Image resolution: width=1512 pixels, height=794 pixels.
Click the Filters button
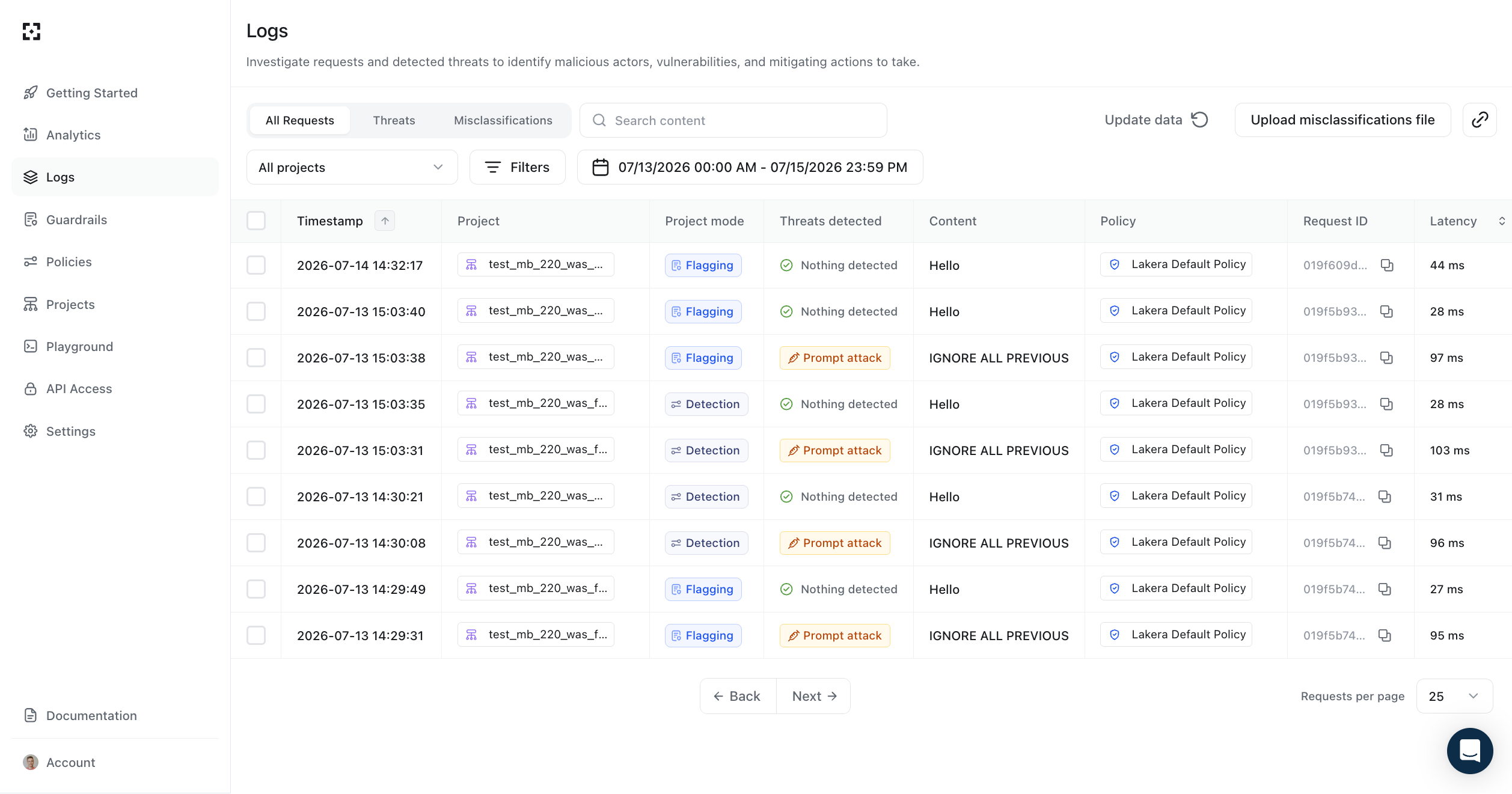(x=517, y=167)
